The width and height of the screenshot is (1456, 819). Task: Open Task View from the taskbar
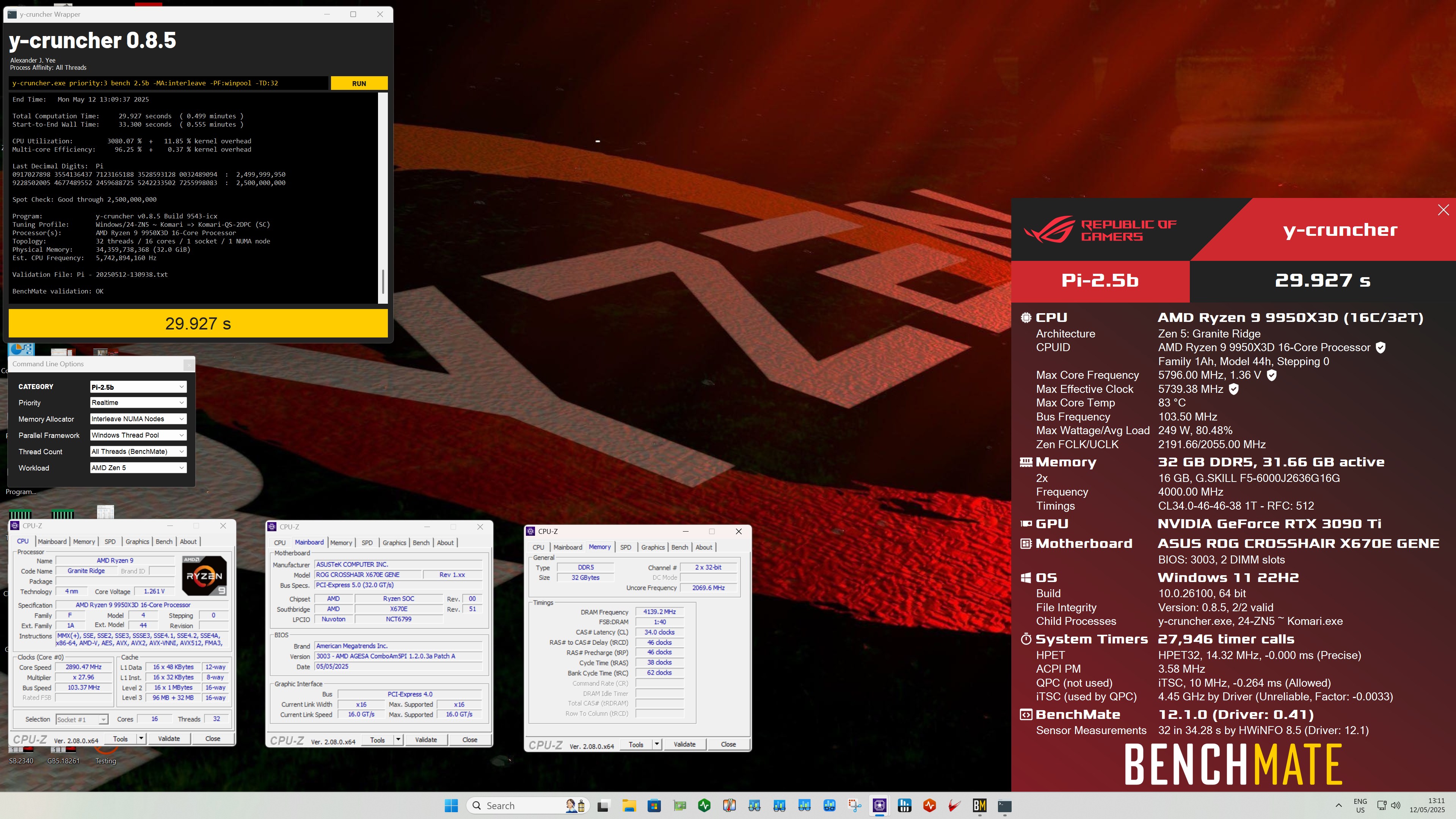pos(603,806)
